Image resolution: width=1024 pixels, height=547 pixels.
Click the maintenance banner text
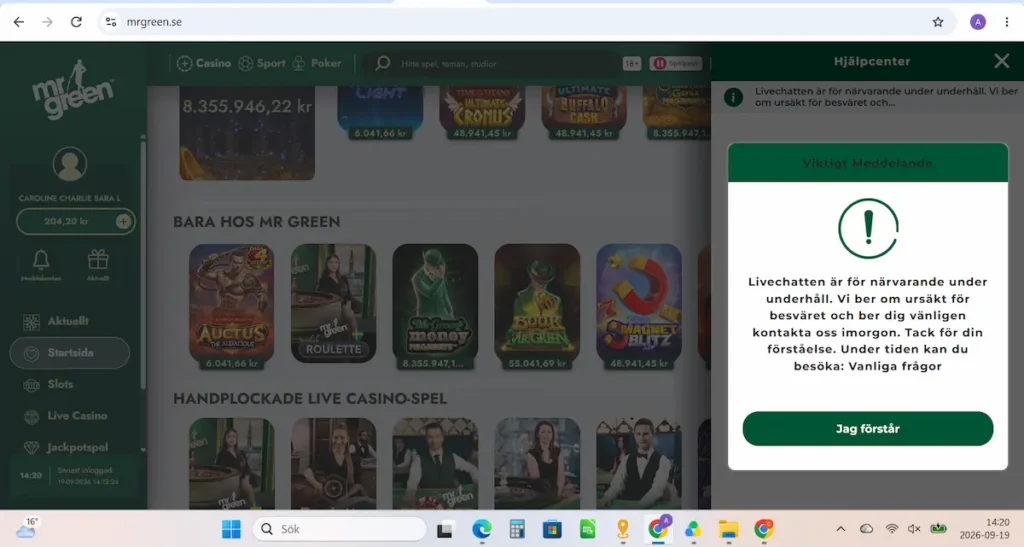pos(886,97)
